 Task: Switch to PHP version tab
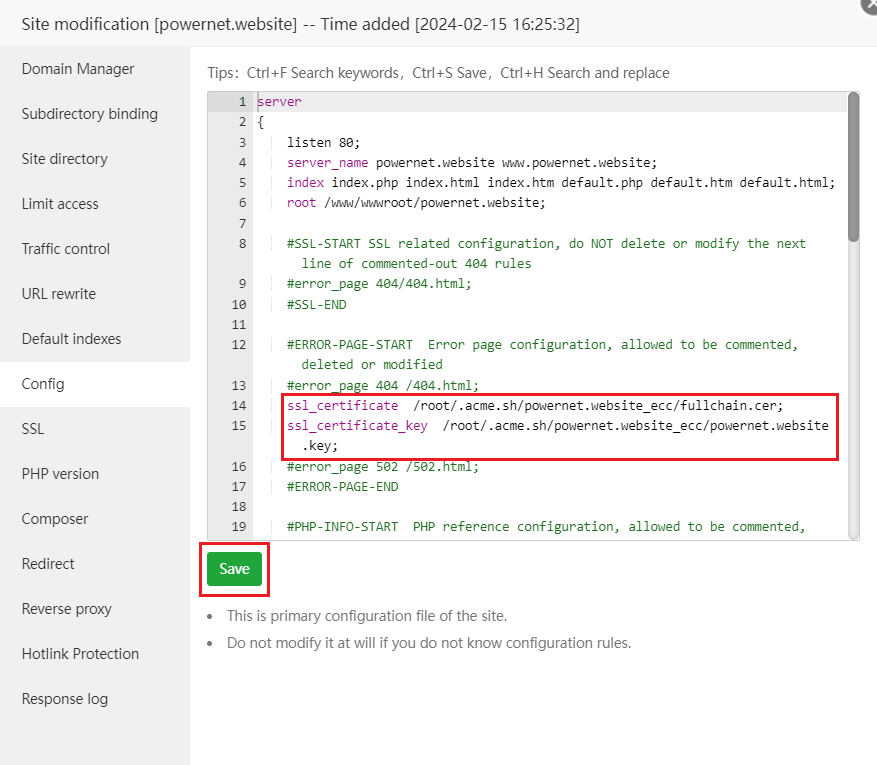tap(60, 474)
